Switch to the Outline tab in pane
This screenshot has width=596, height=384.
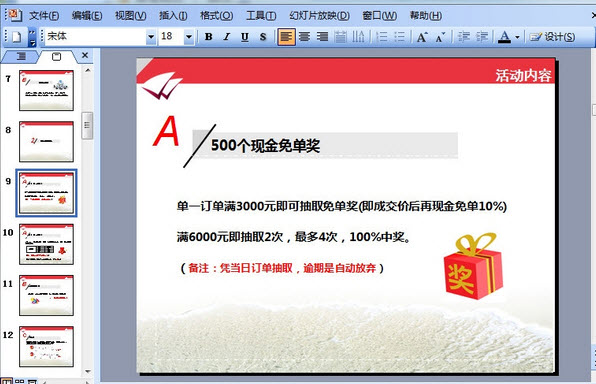pos(21,57)
